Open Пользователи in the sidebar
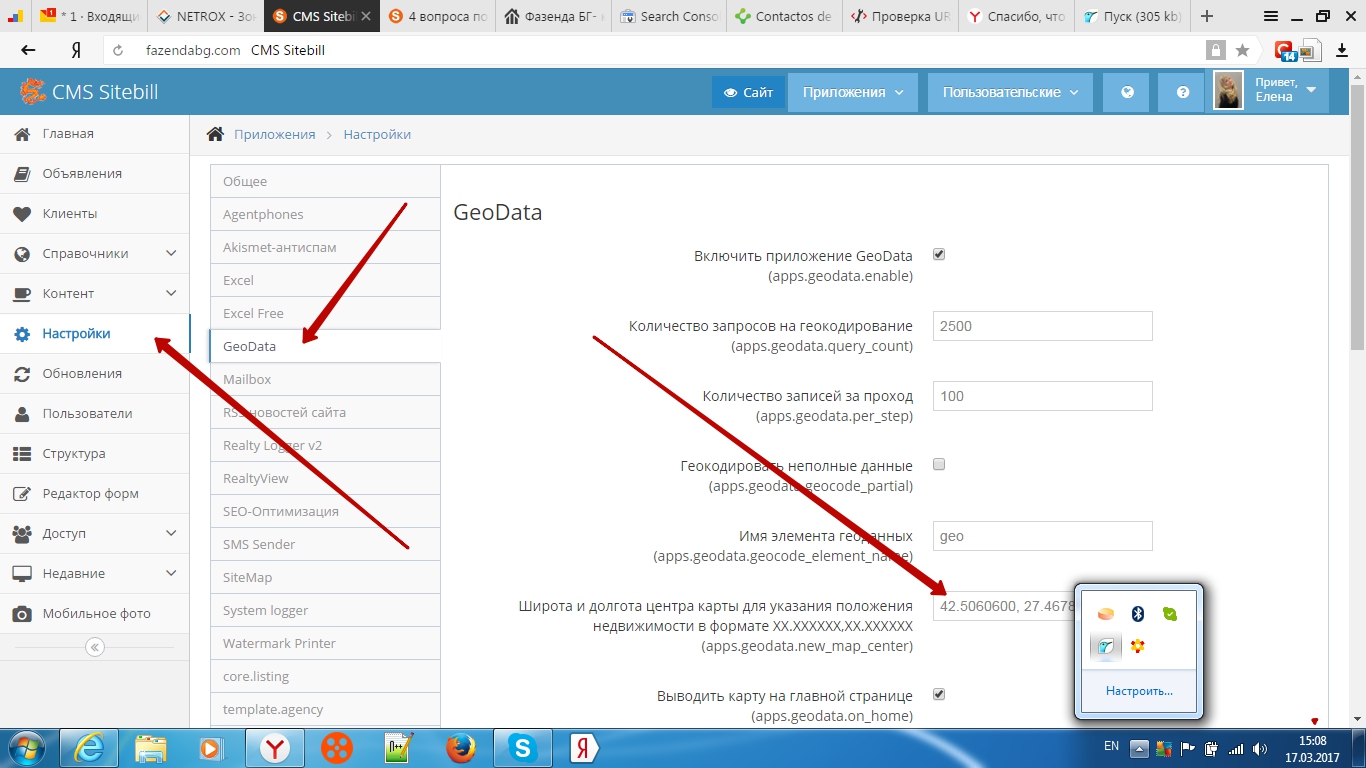 tap(95, 413)
